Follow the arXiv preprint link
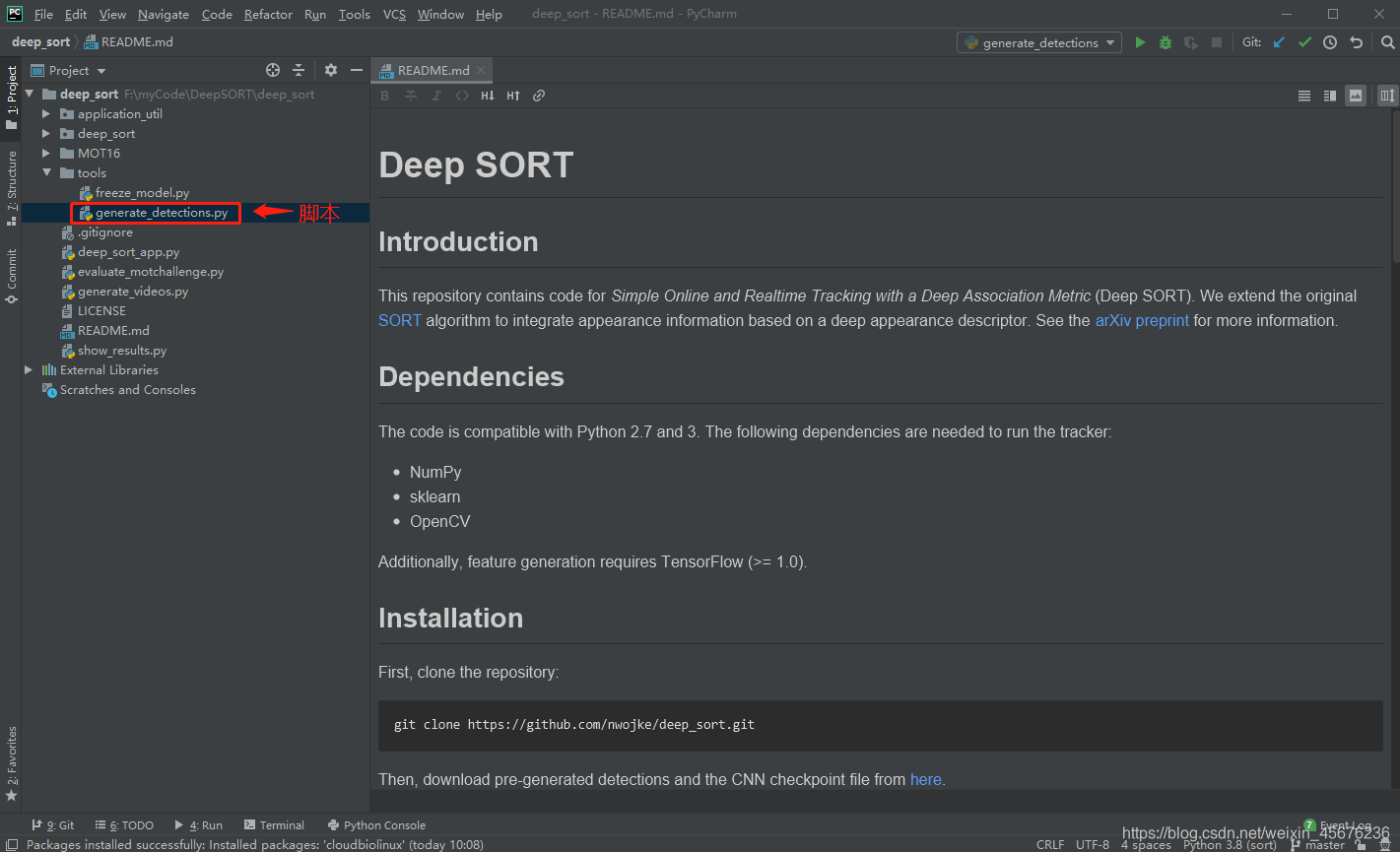 point(1142,320)
